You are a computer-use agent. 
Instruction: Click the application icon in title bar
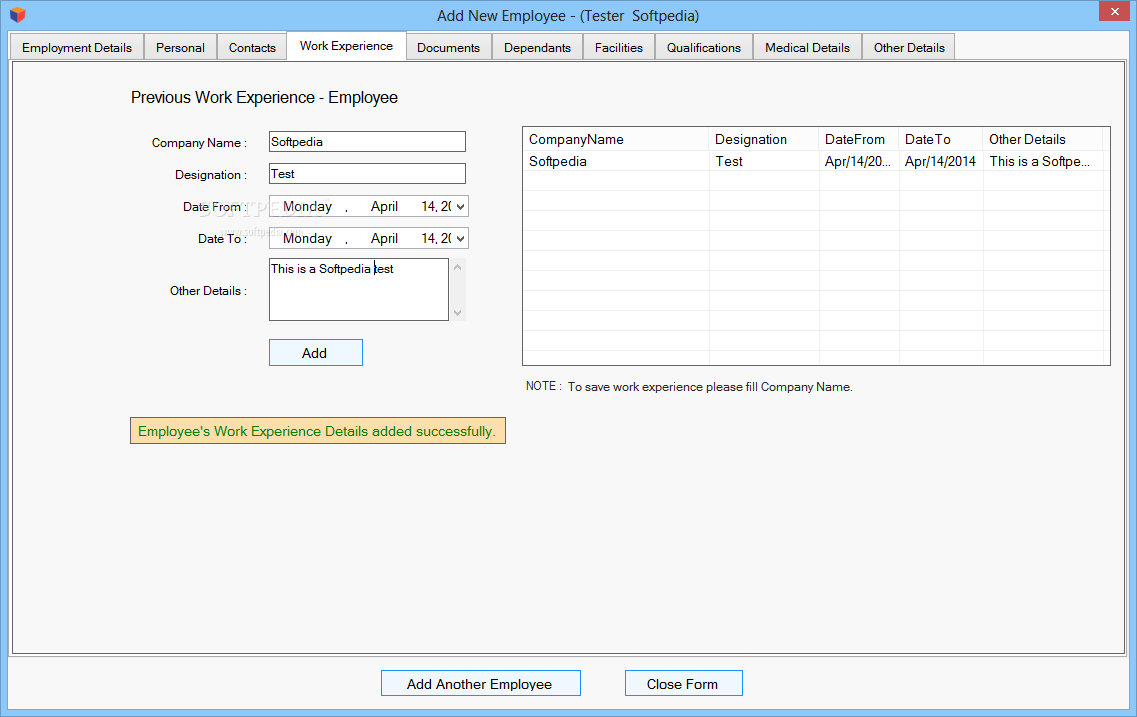[x=17, y=14]
